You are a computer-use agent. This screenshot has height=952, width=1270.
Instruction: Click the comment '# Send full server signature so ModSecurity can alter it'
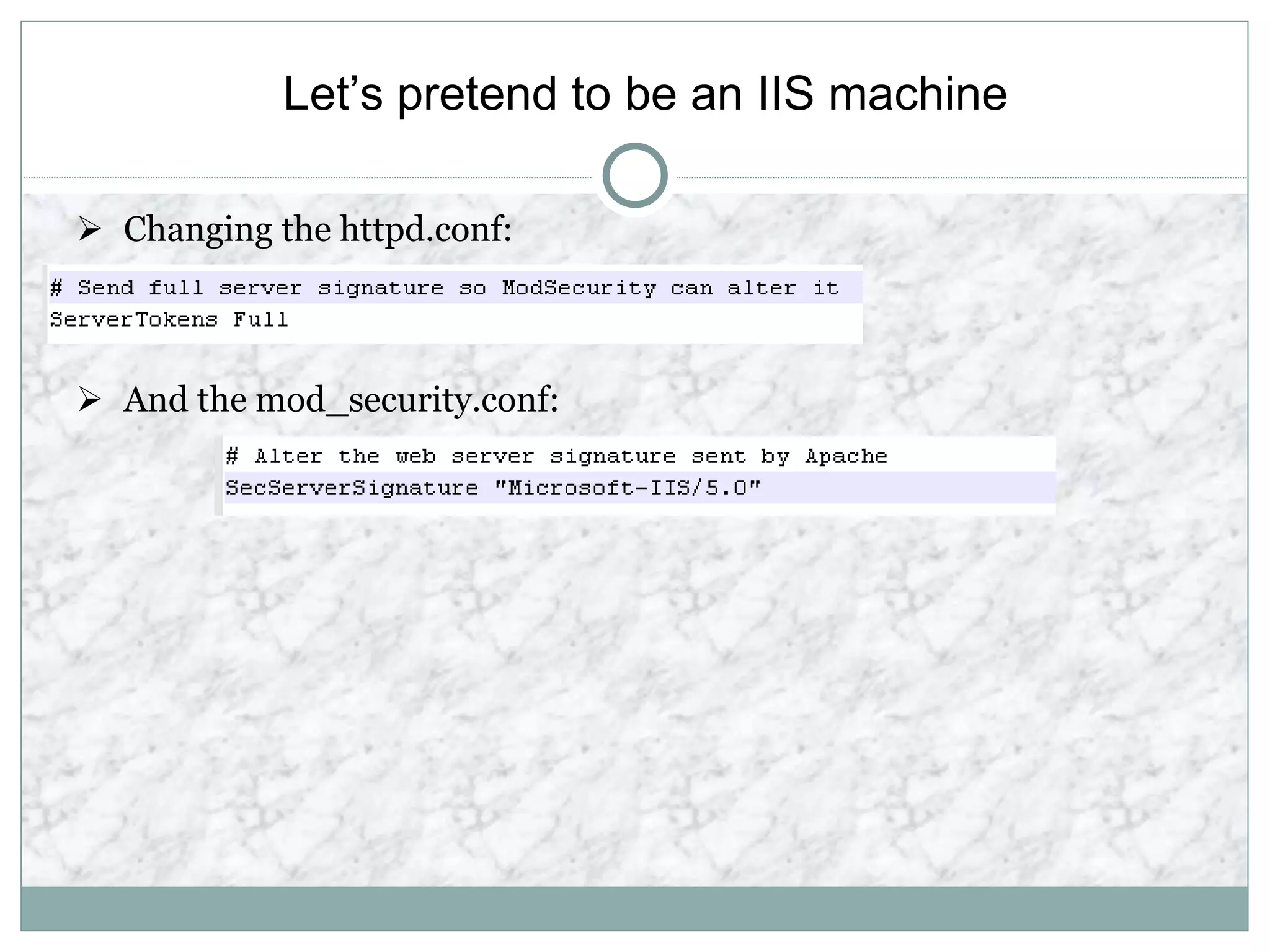click(444, 288)
